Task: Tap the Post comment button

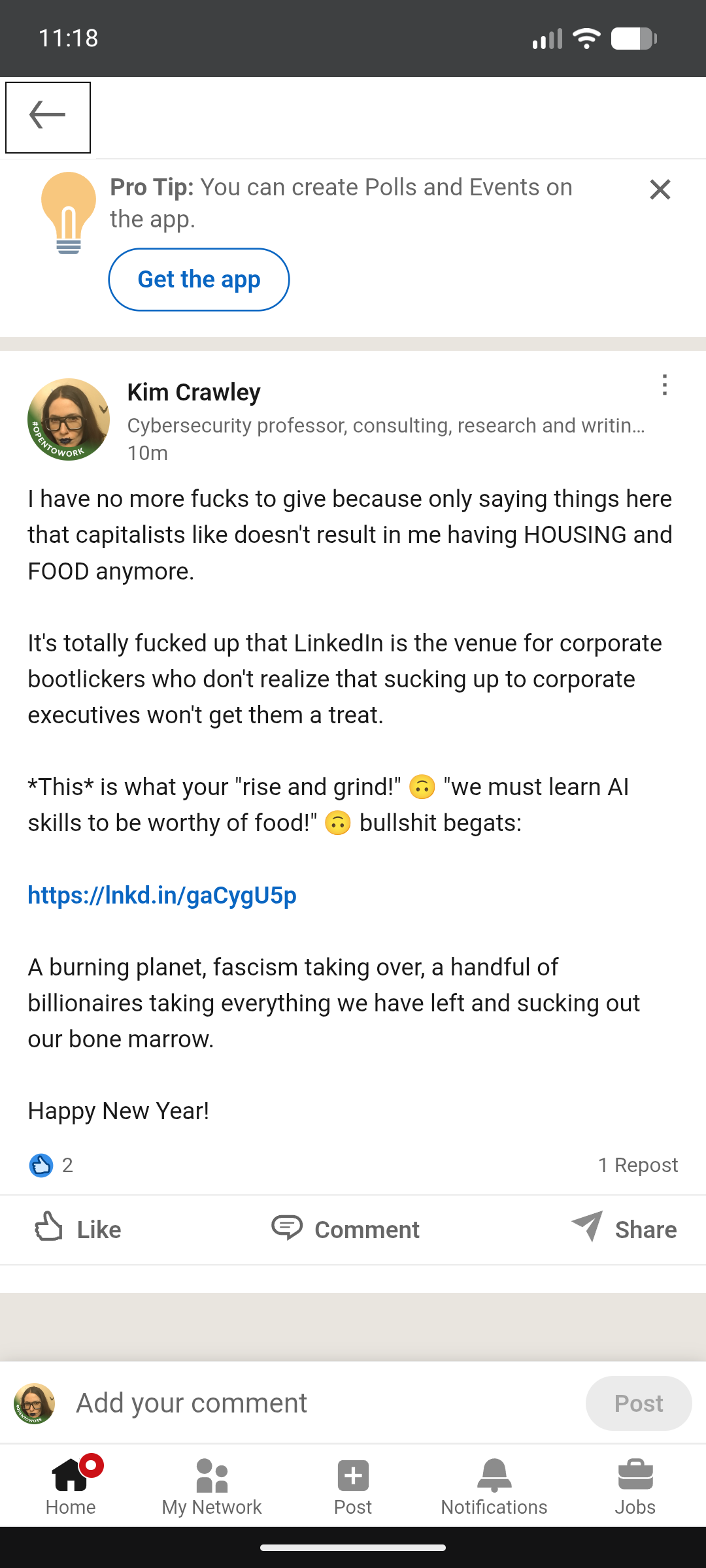Action: pos(638,1403)
